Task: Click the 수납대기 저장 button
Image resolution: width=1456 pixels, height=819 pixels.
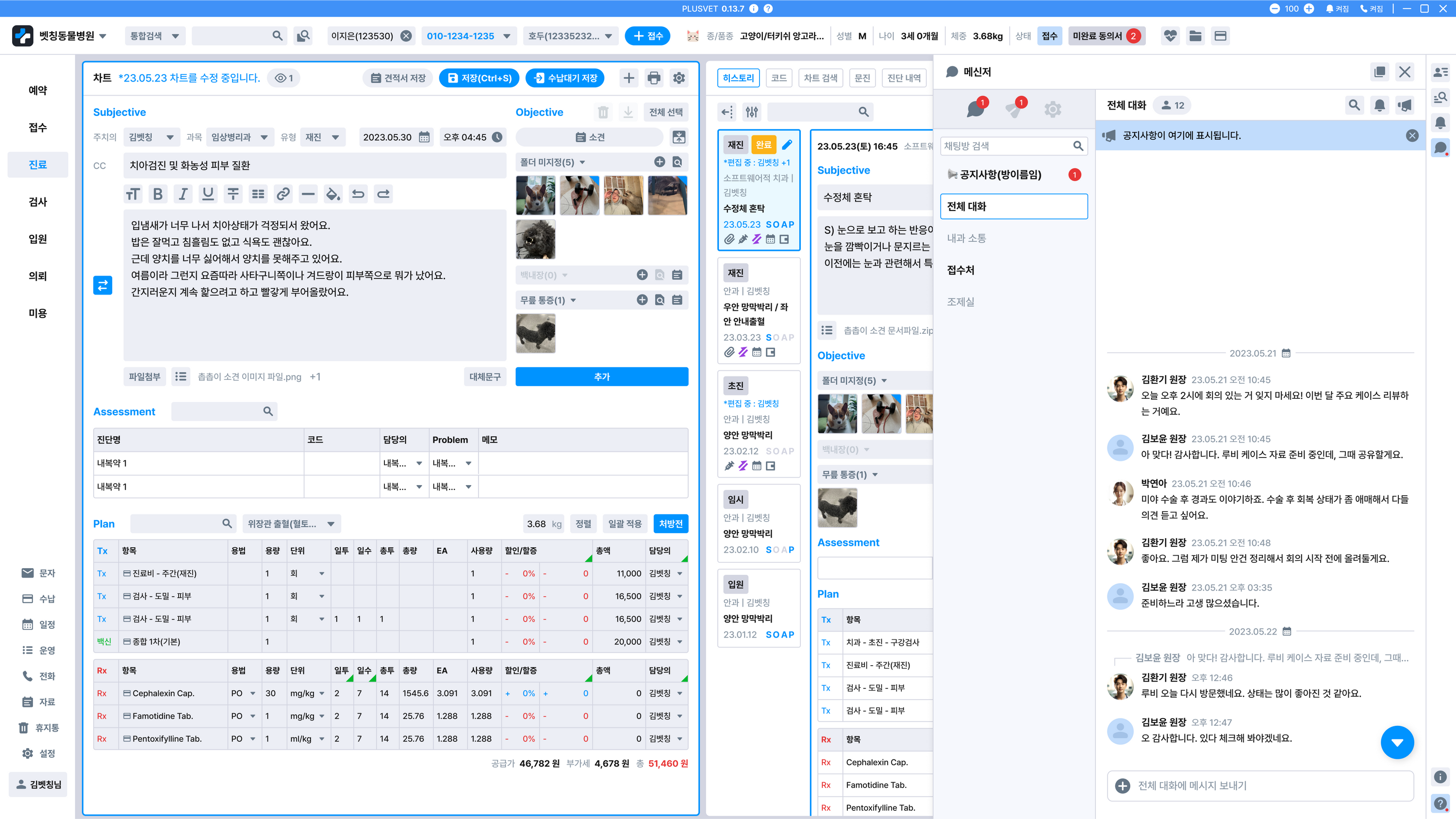Action: pos(565,78)
